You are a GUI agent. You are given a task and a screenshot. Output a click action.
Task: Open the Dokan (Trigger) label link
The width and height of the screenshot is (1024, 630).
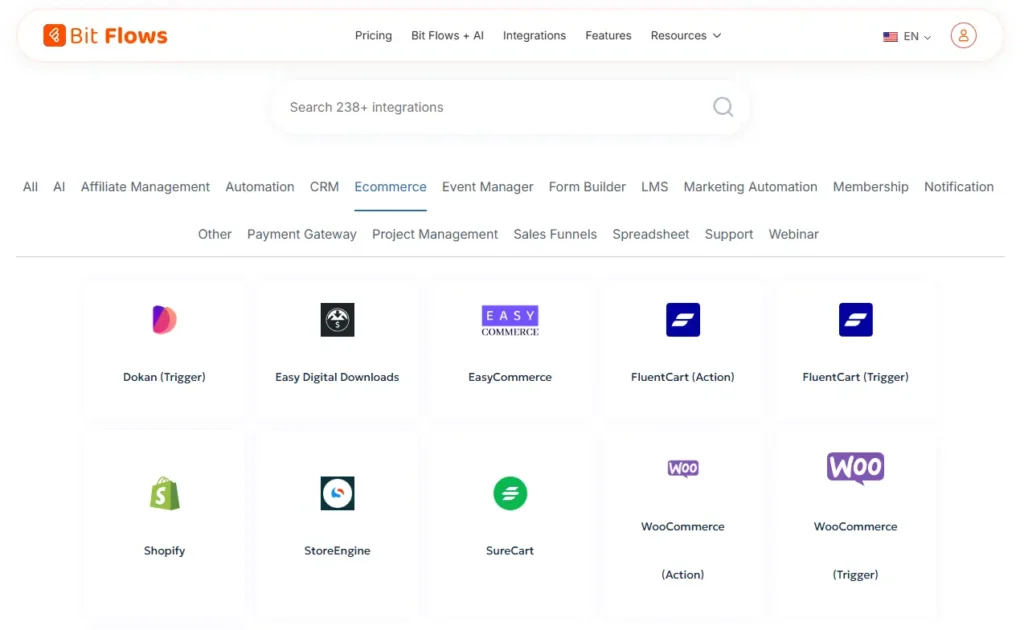point(164,377)
